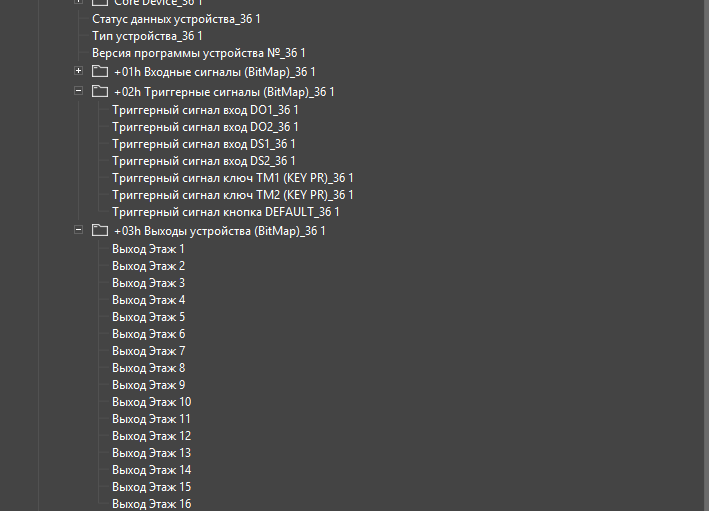Image resolution: width=709 pixels, height=511 pixels.
Task: Select Триггерный сигнал вход DO1_36 1
Action: [205, 110]
